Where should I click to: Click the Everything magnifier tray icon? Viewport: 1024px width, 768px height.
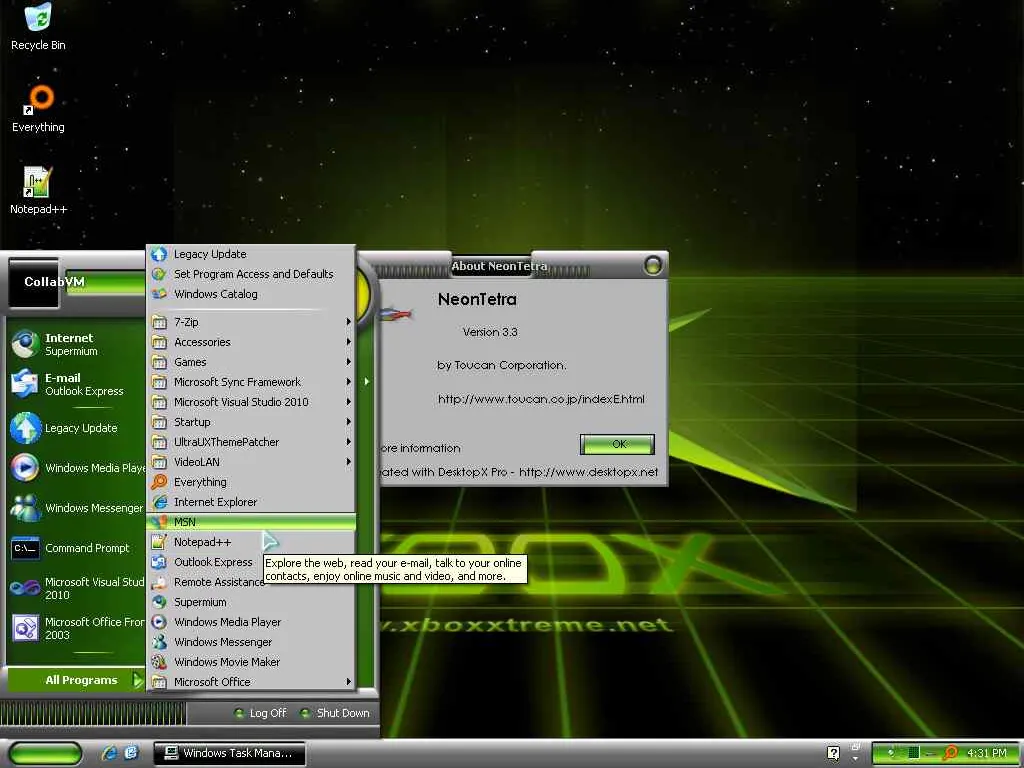pyautogui.click(x=951, y=753)
